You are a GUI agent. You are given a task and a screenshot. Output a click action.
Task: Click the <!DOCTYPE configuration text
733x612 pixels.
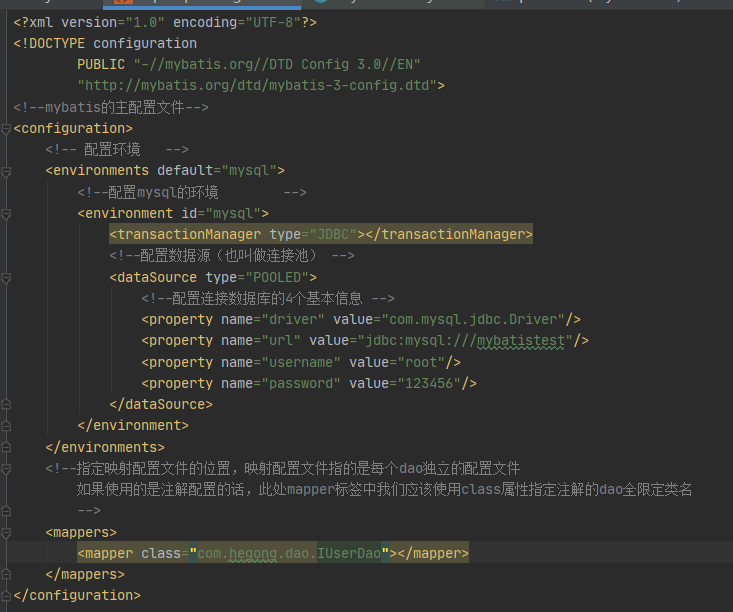(105, 43)
